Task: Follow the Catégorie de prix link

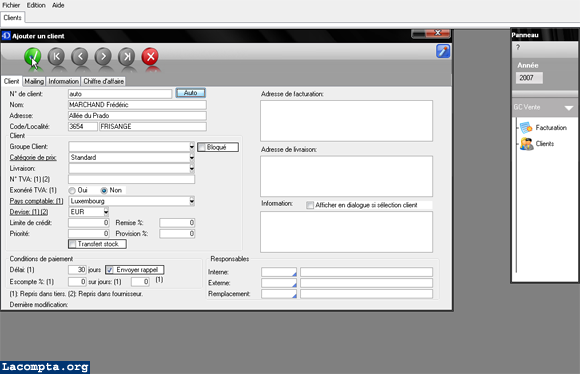Action: pos(33,158)
